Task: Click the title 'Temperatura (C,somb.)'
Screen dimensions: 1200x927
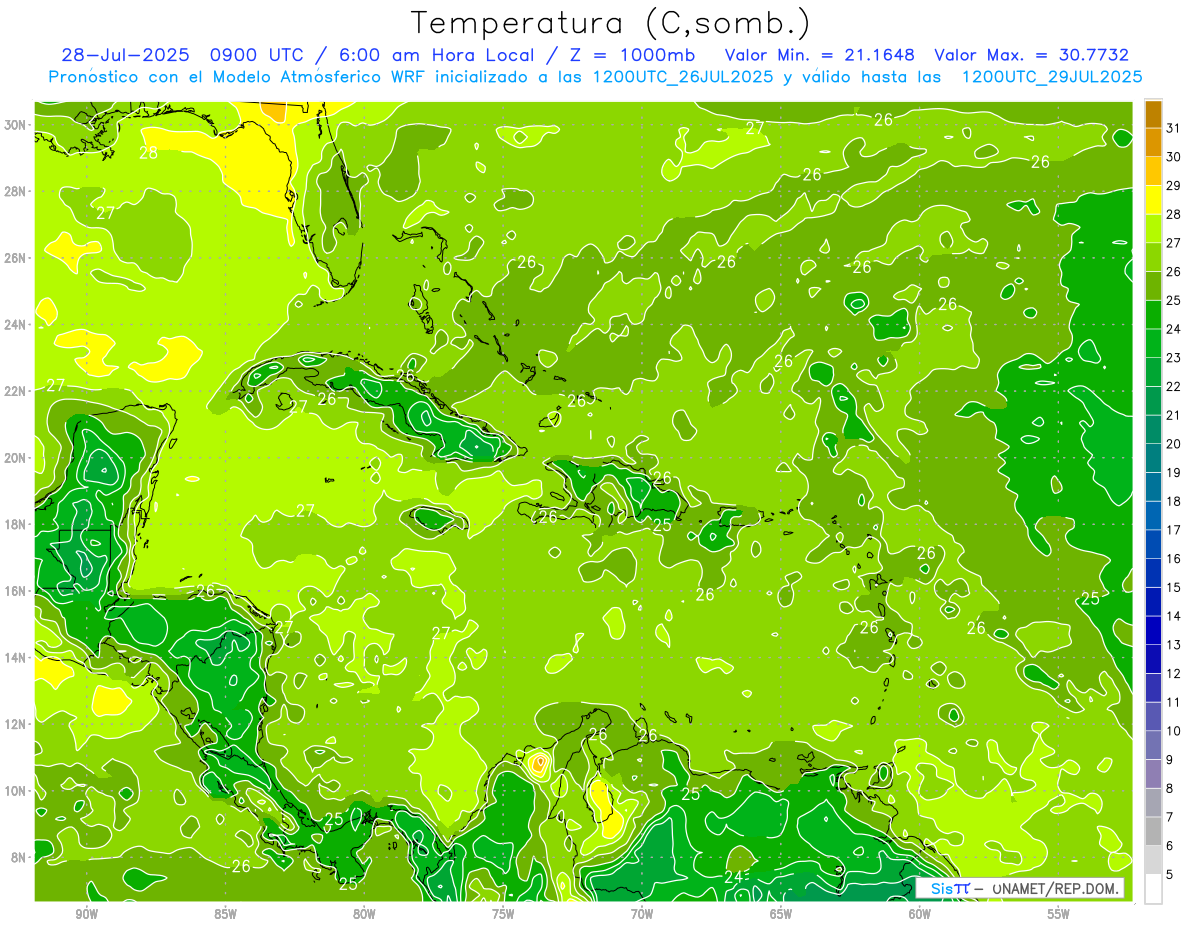Action: [611, 23]
